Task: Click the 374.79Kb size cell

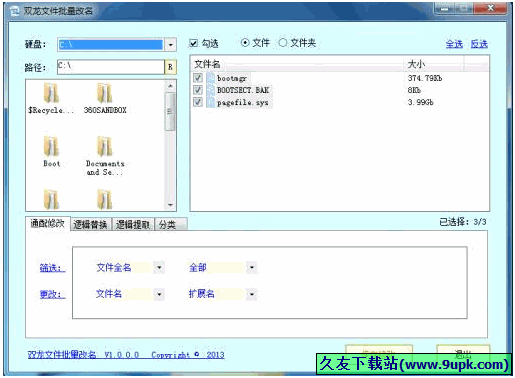Action: point(425,78)
